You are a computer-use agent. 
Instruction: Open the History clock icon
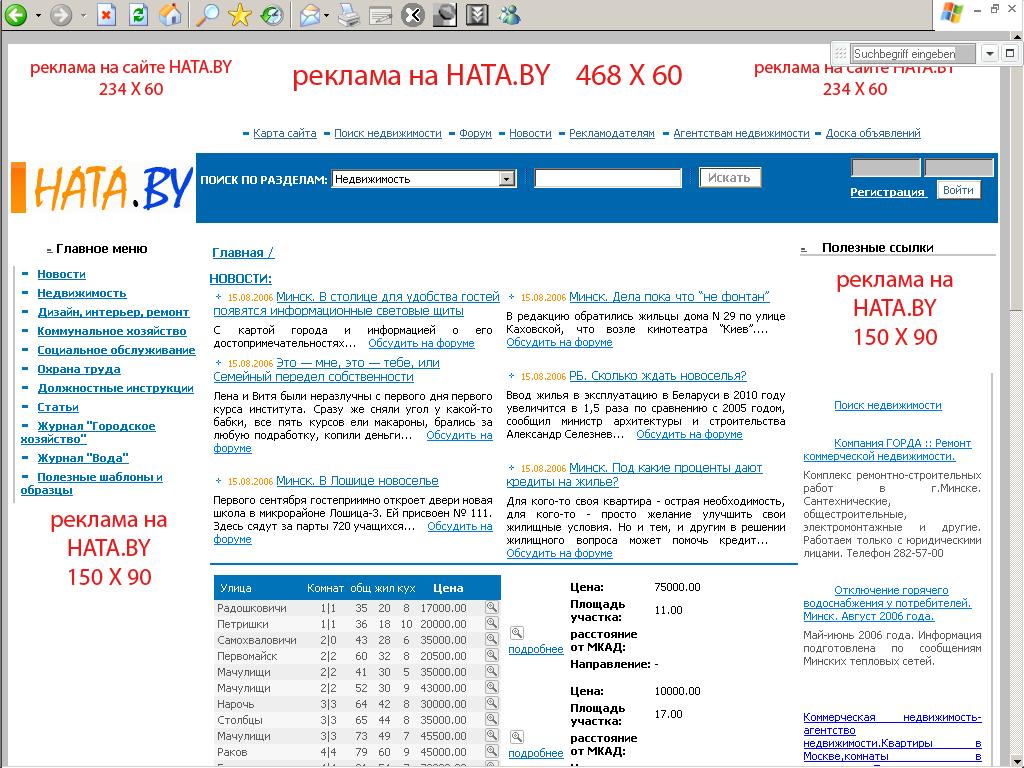[271, 14]
